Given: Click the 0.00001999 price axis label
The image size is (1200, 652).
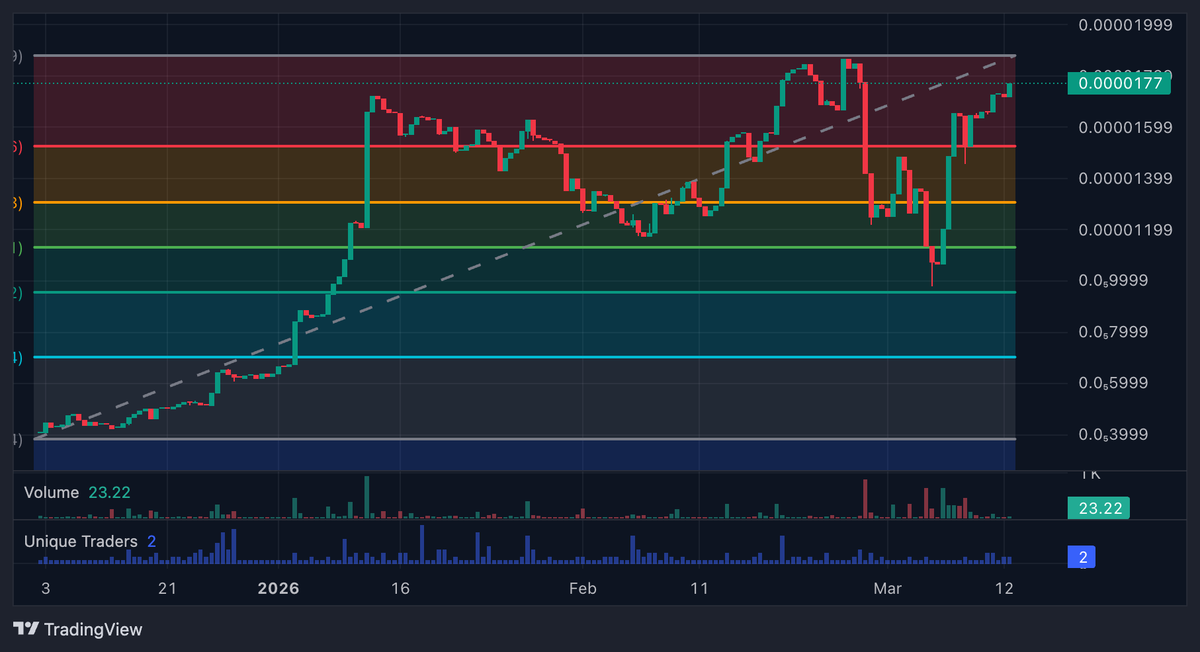Looking at the screenshot, I should (1125, 25).
